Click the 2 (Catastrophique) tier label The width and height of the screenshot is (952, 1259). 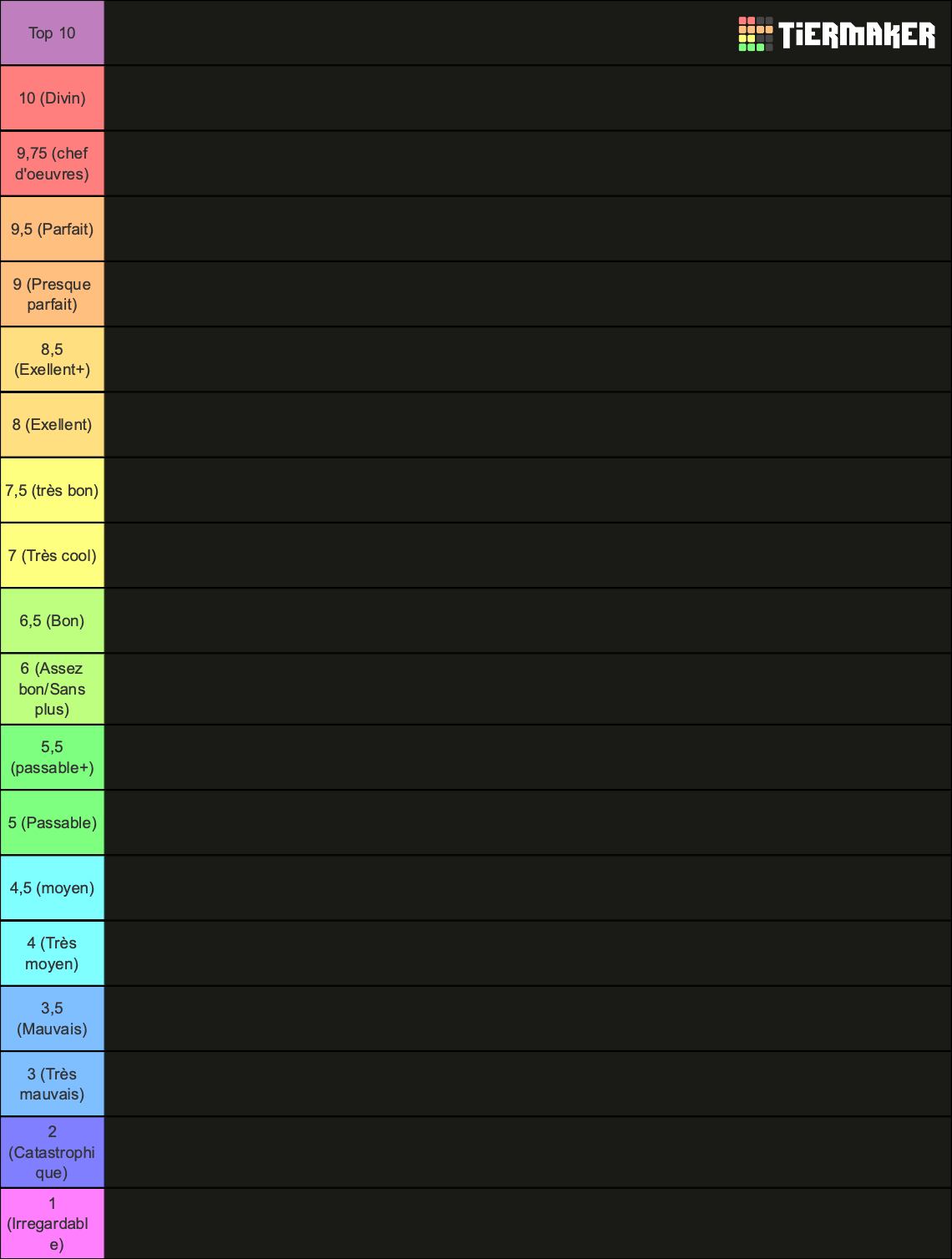coord(52,1152)
